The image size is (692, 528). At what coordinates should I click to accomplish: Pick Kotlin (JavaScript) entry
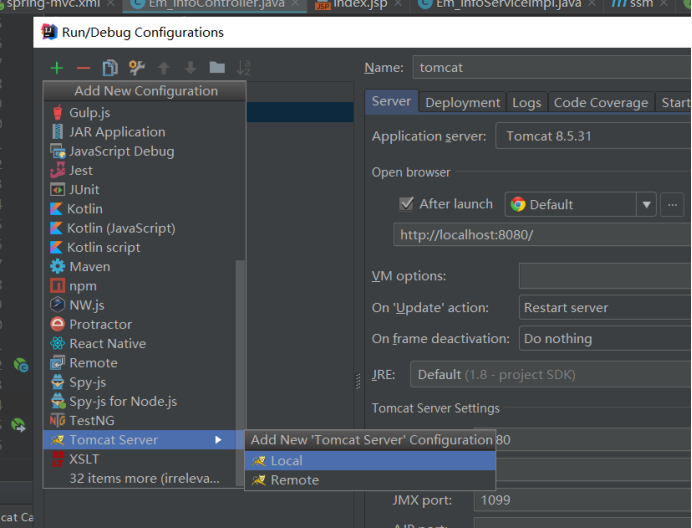click(x=144, y=228)
